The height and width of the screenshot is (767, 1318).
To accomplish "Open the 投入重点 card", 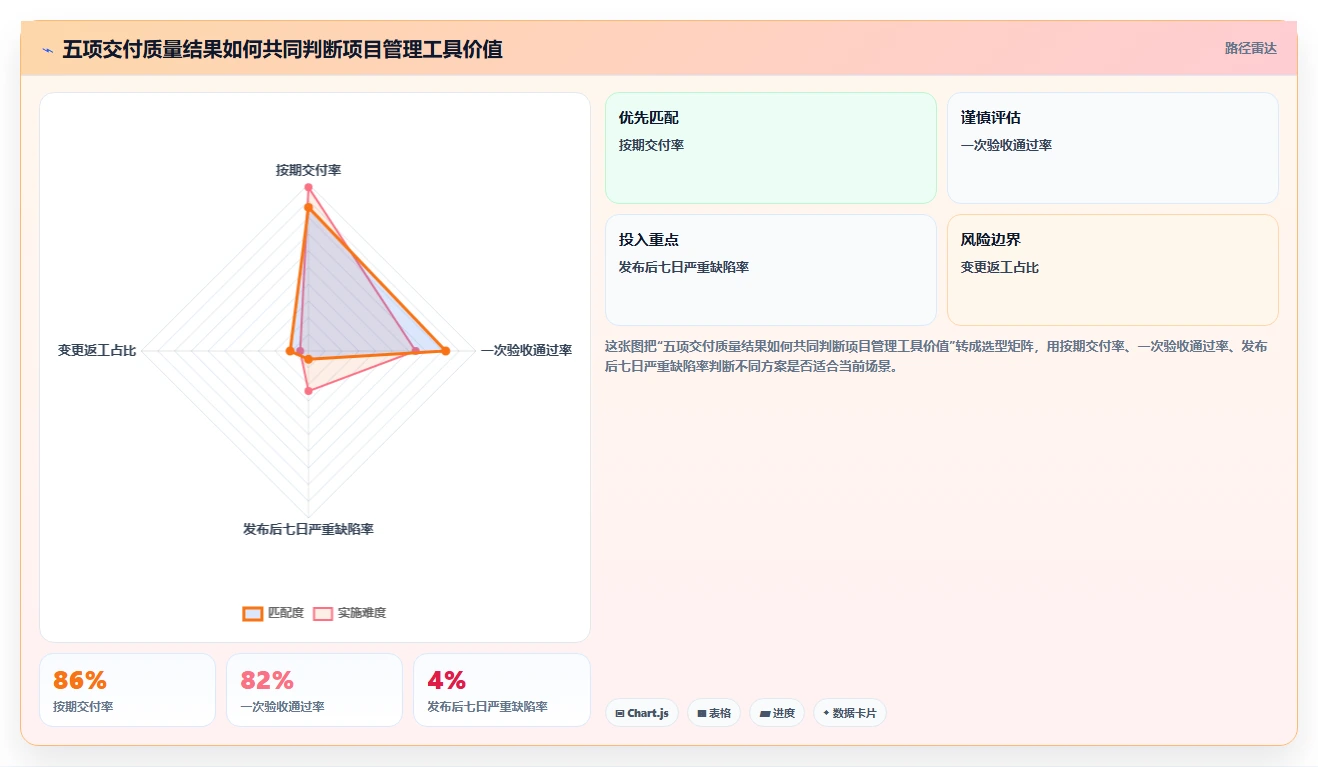I will tap(771, 270).
